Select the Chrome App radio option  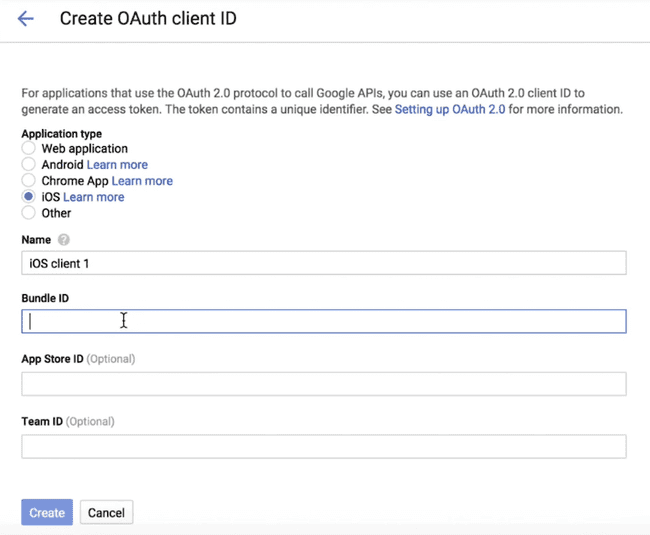(29, 181)
